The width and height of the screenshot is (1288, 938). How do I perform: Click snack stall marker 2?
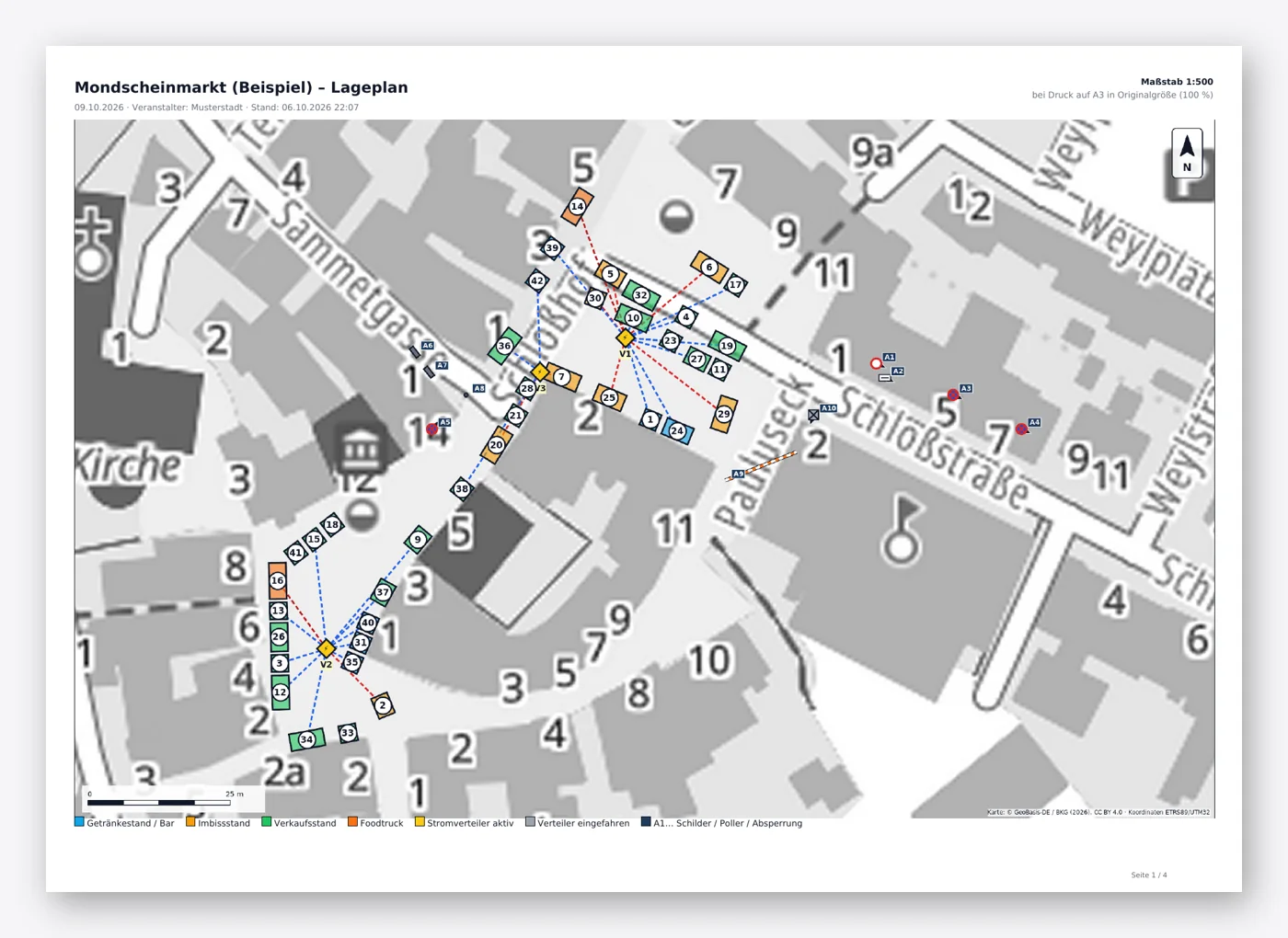[x=383, y=705]
